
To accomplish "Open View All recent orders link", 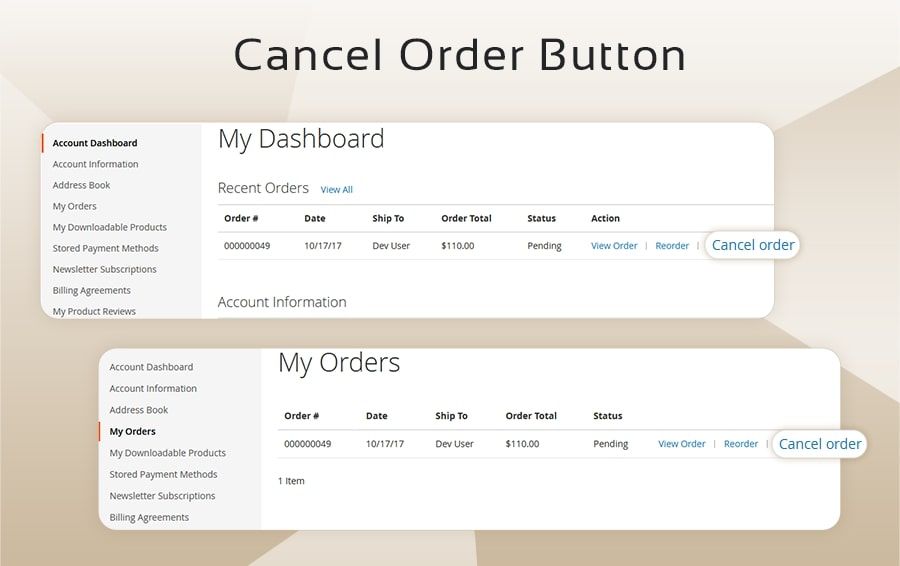I will [336, 190].
